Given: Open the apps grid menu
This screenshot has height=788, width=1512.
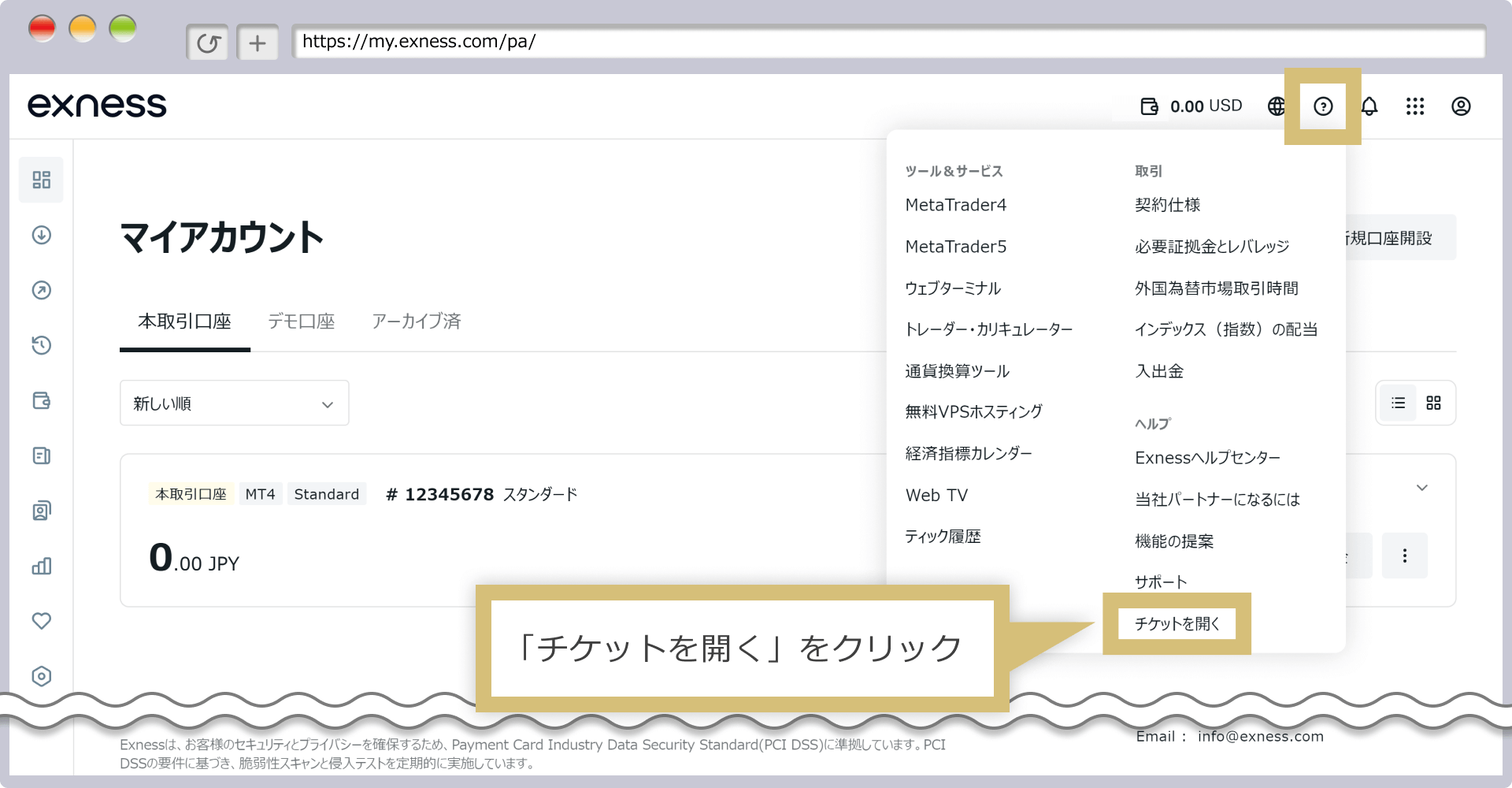Looking at the screenshot, I should 1415,106.
